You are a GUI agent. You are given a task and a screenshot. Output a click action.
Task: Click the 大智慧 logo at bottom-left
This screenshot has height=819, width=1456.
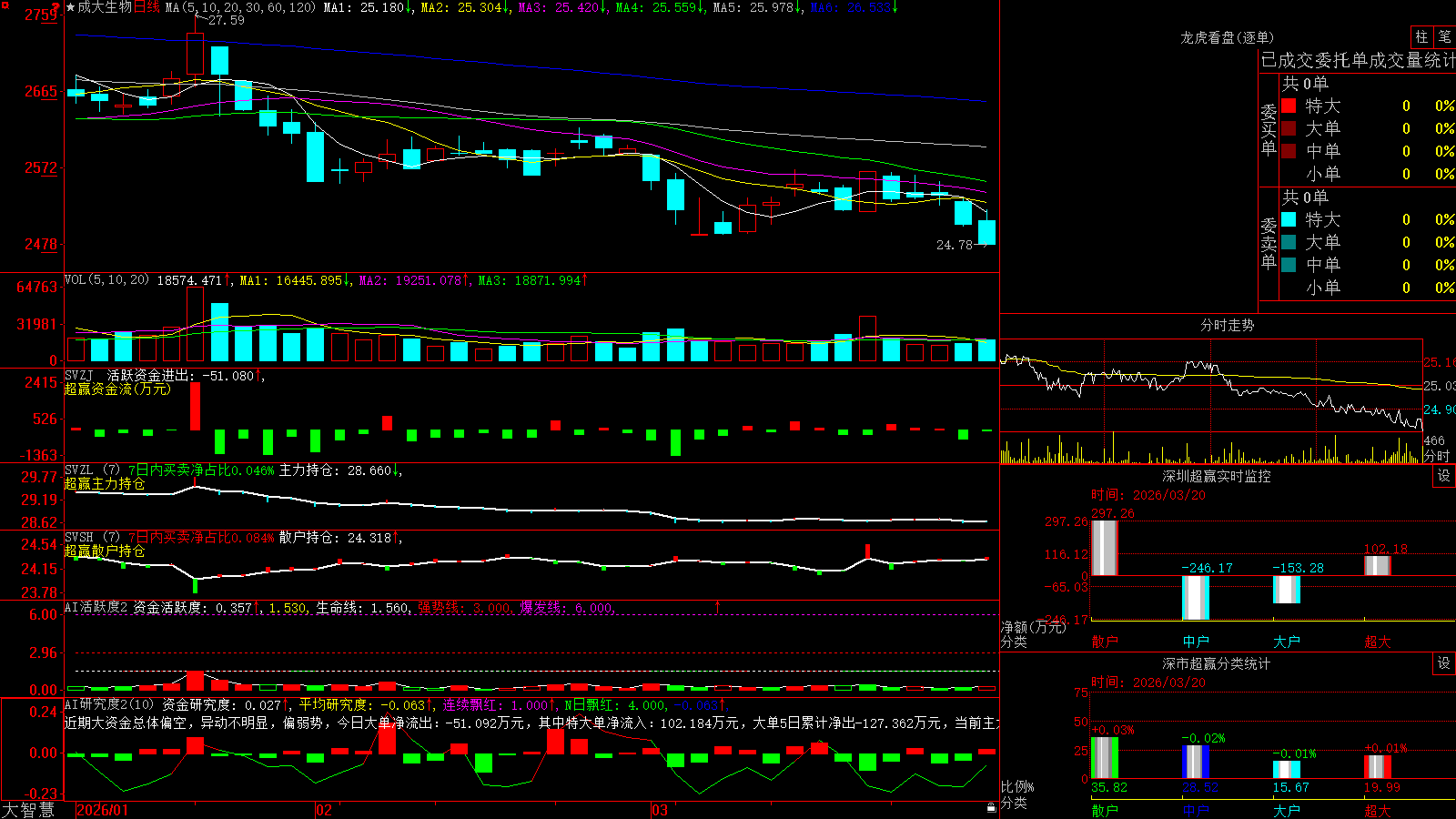[28, 809]
